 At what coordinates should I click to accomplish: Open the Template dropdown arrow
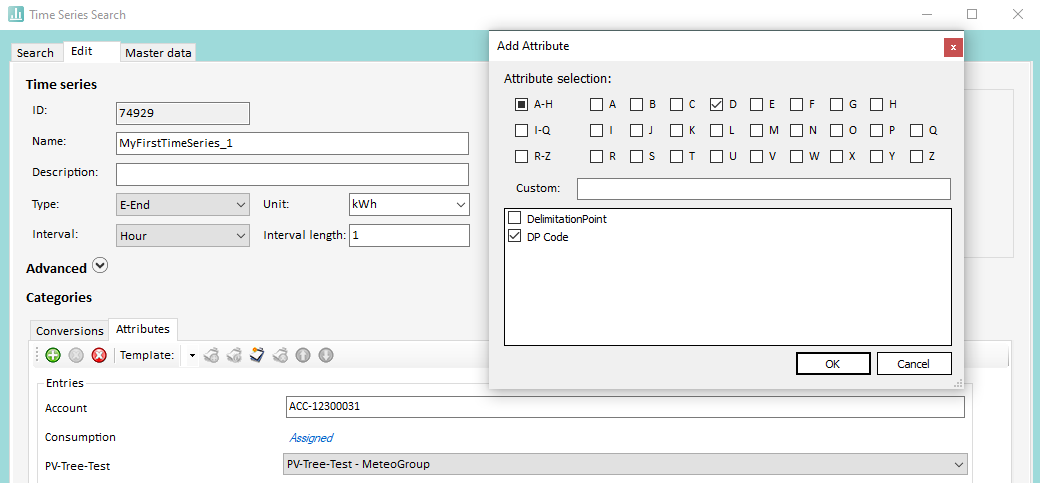click(x=192, y=356)
